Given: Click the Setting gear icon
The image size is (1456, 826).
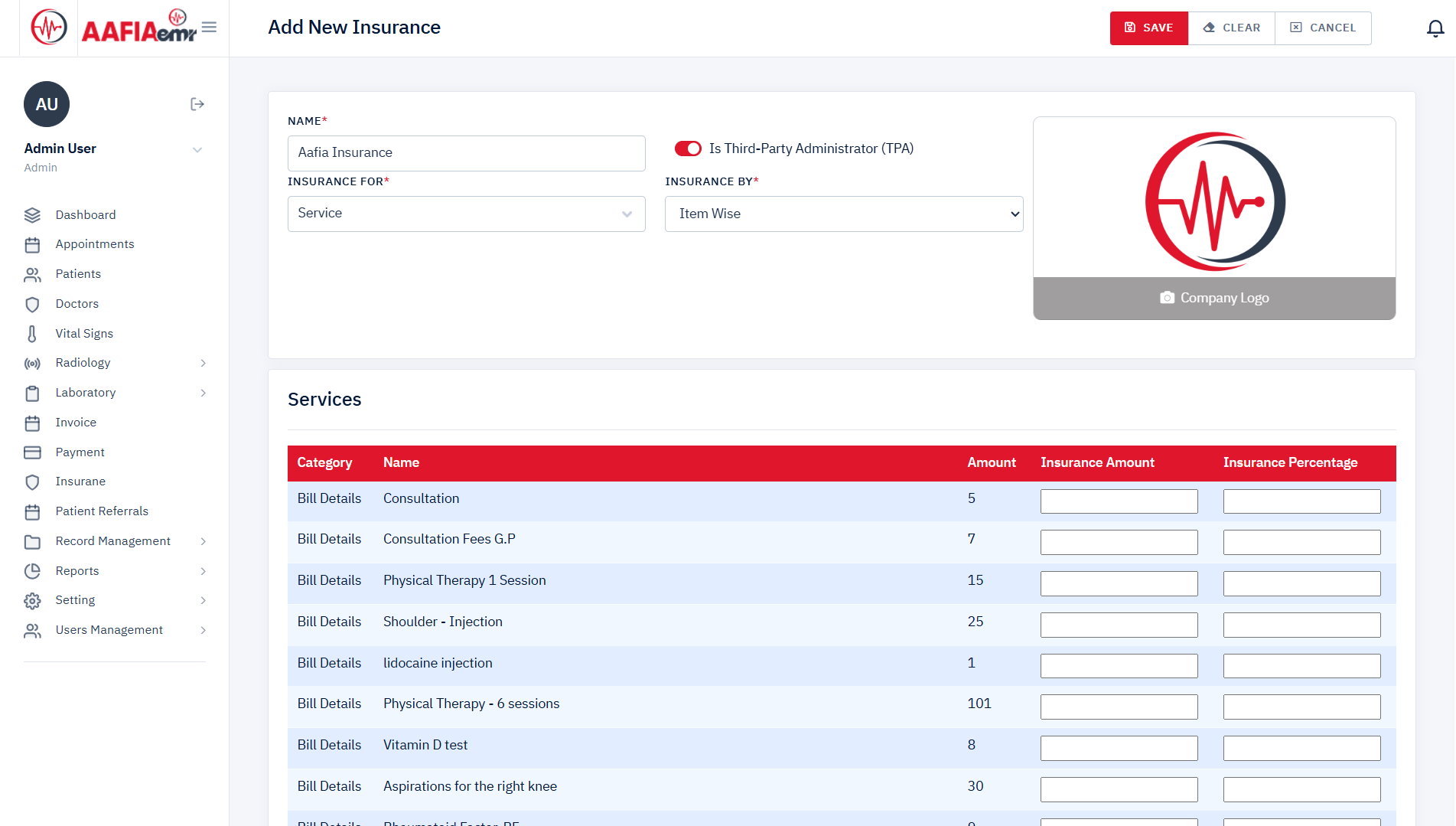Looking at the screenshot, I should pos(32,601).
